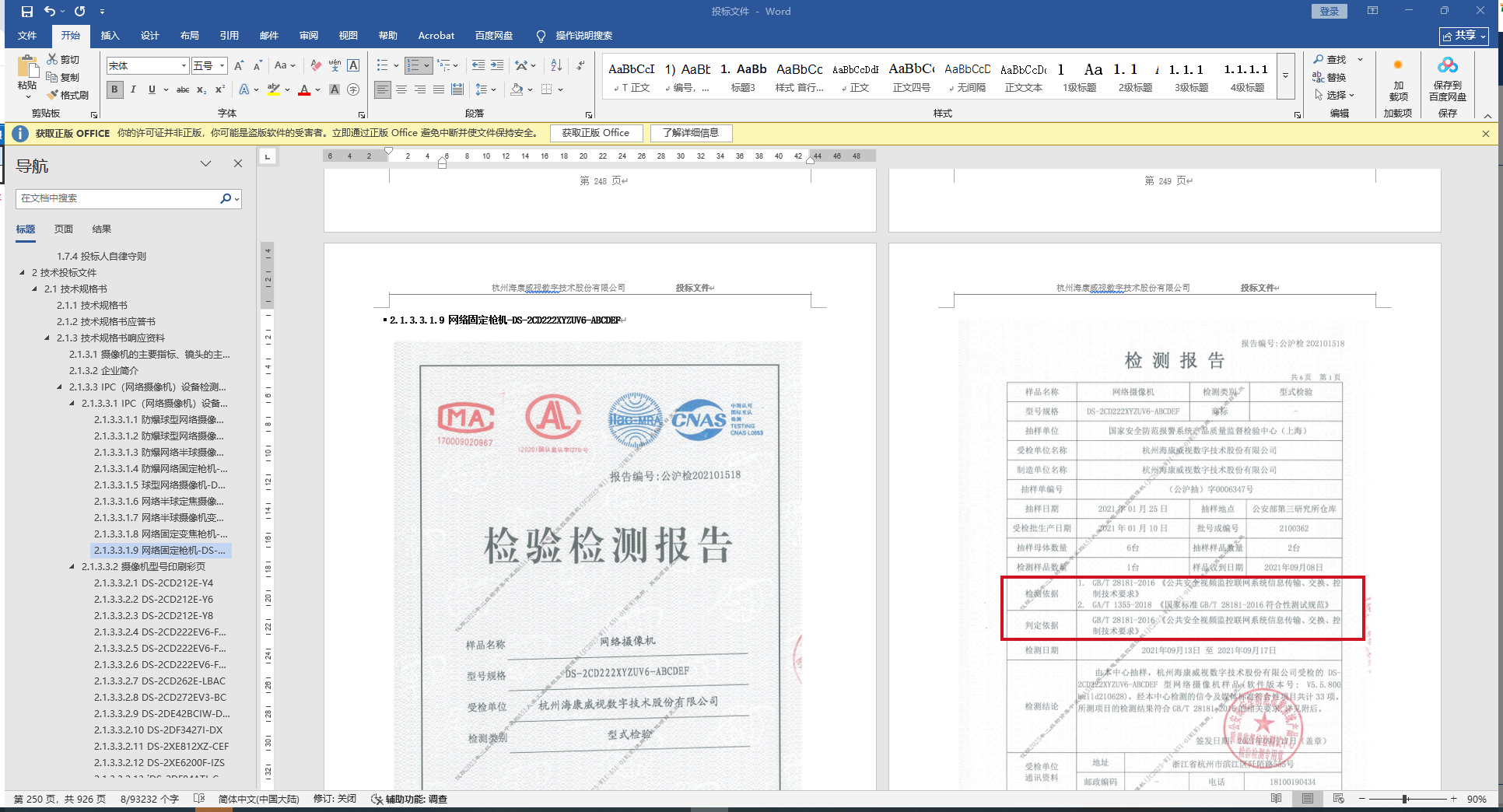The width and height of the screenshot is (1503, 812).
Task: Click the Read Mode view icon in status bar
Action: 1277,799
